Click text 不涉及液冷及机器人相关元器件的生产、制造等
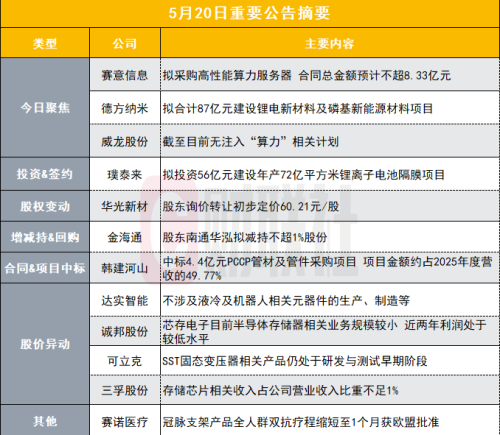The width and height of the screenshot is (500, 435). point(286,301)
